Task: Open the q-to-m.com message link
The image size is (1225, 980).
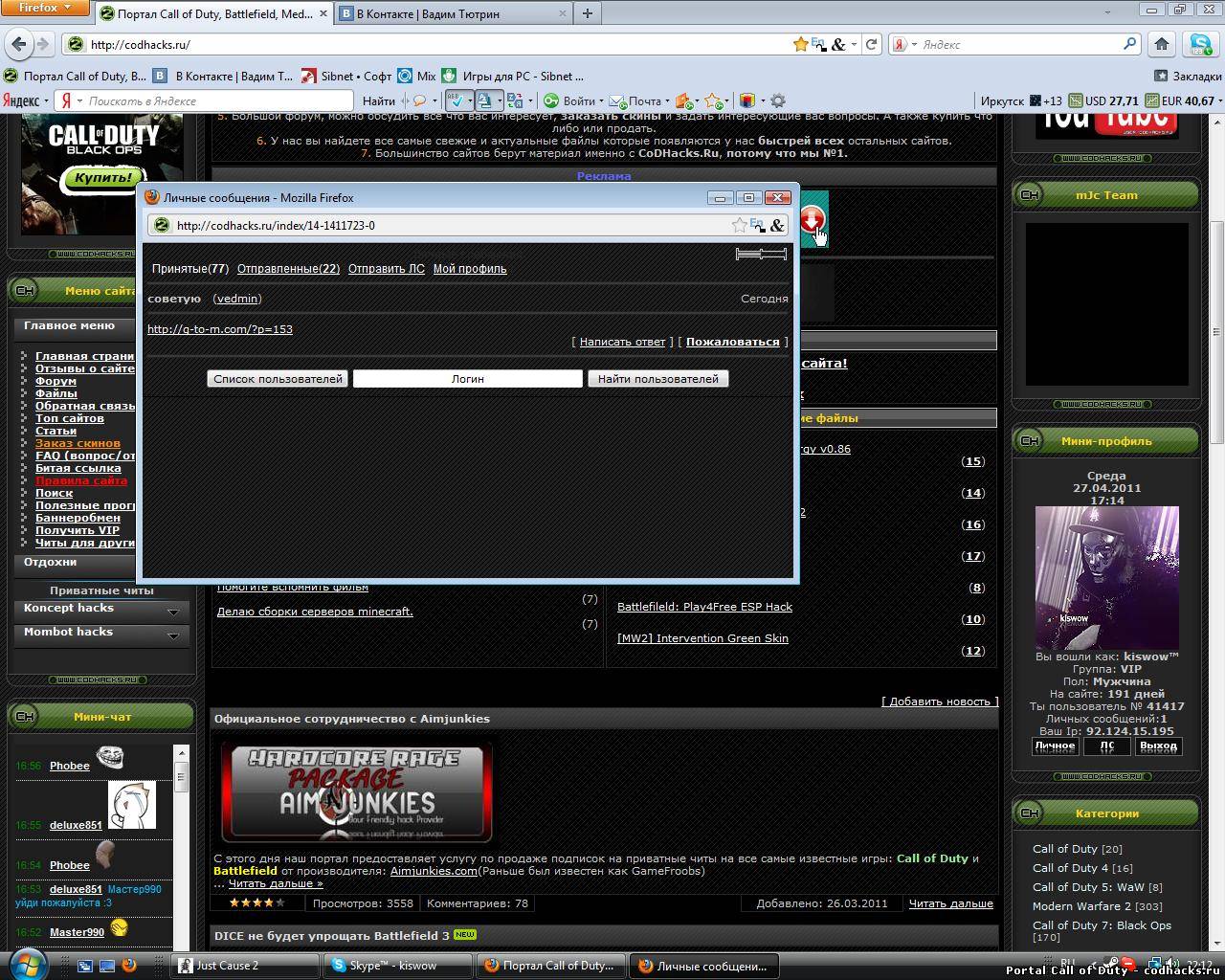Action: [220, 329]
